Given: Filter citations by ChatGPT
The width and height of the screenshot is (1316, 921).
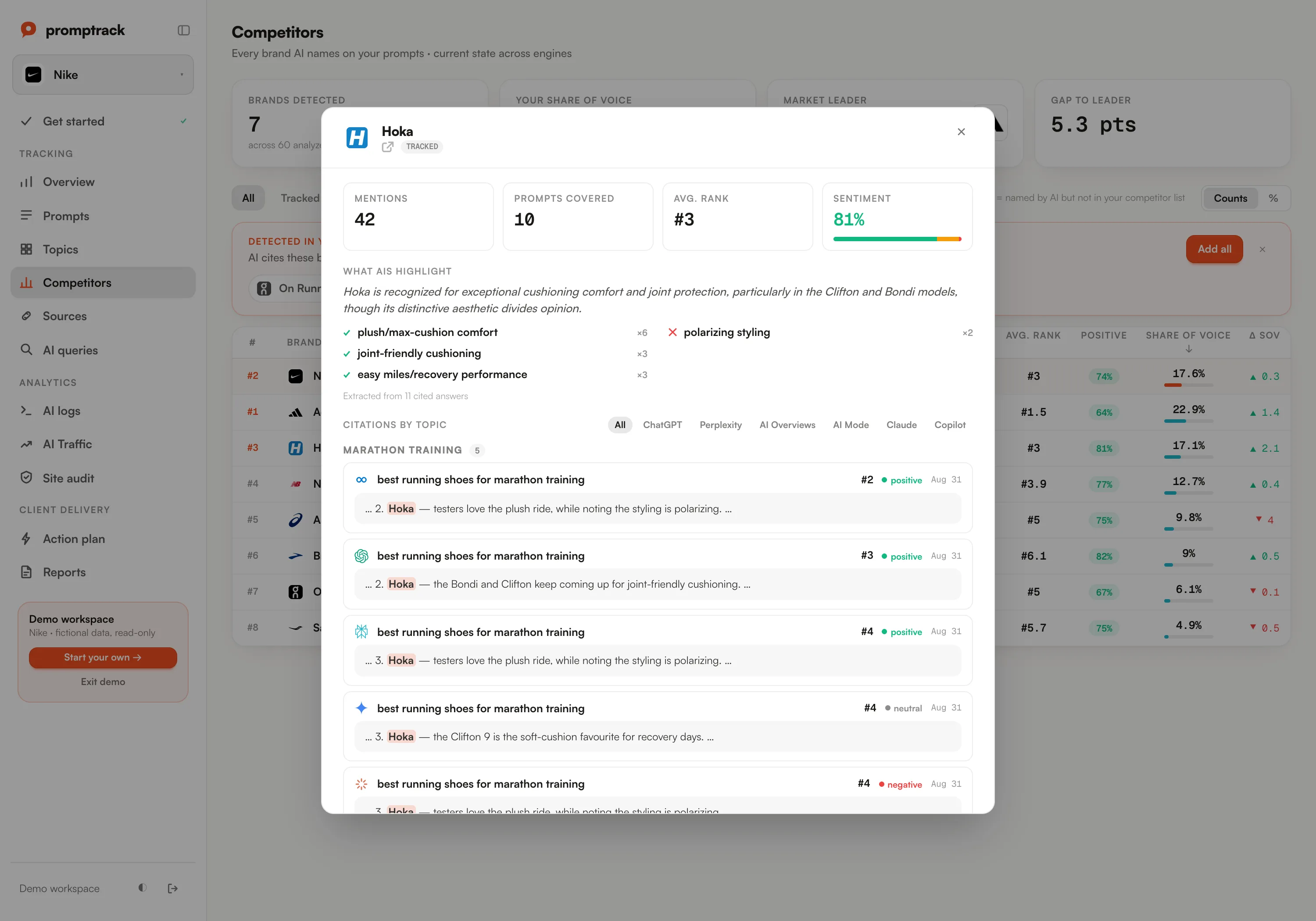Looking at the screenshot, I should (662, 425).
